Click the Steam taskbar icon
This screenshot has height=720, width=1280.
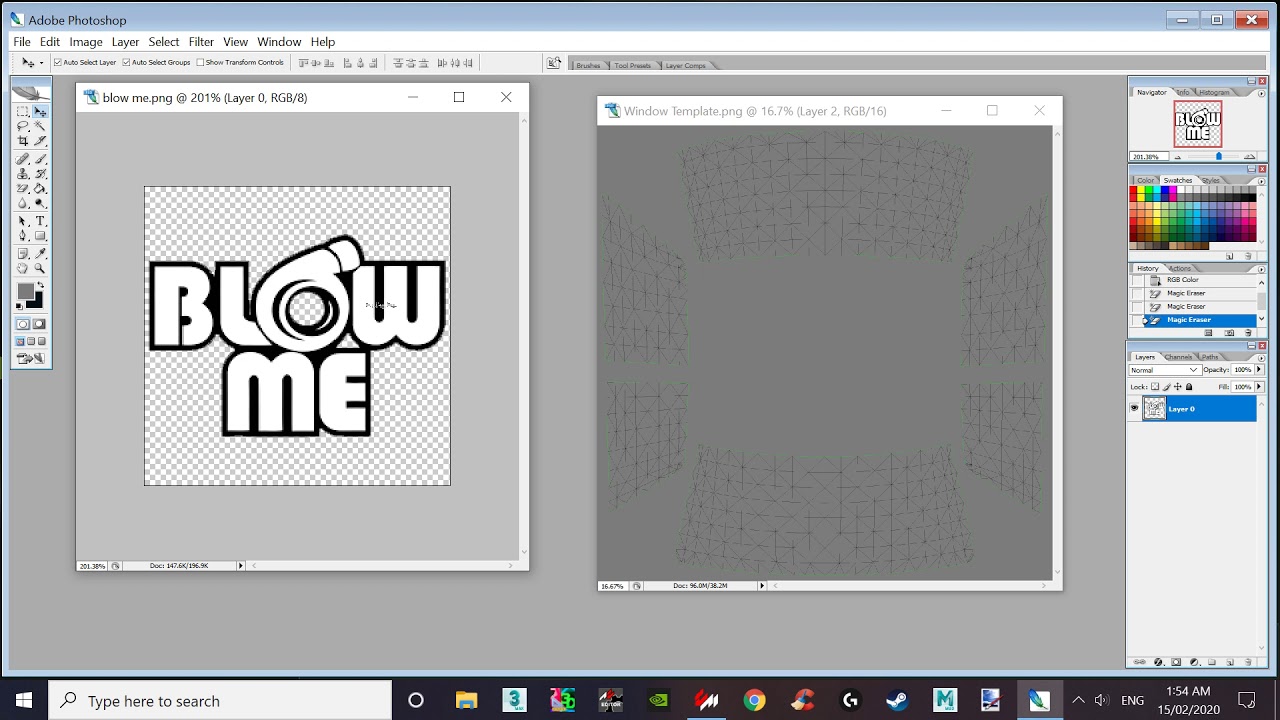click(896, 700)
